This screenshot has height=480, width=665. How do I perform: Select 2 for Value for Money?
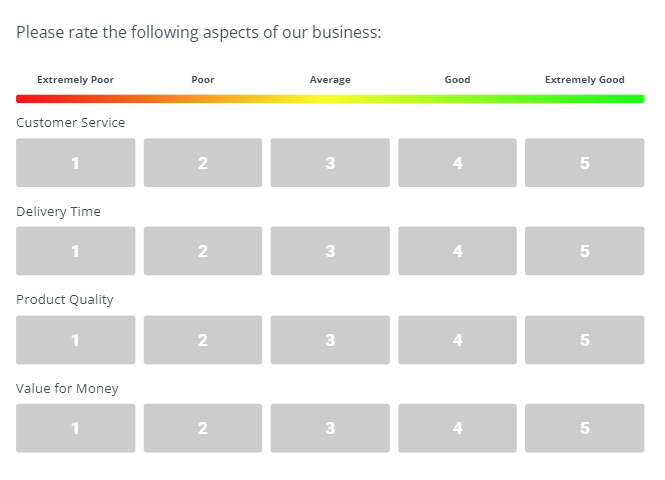click(203, 428)
